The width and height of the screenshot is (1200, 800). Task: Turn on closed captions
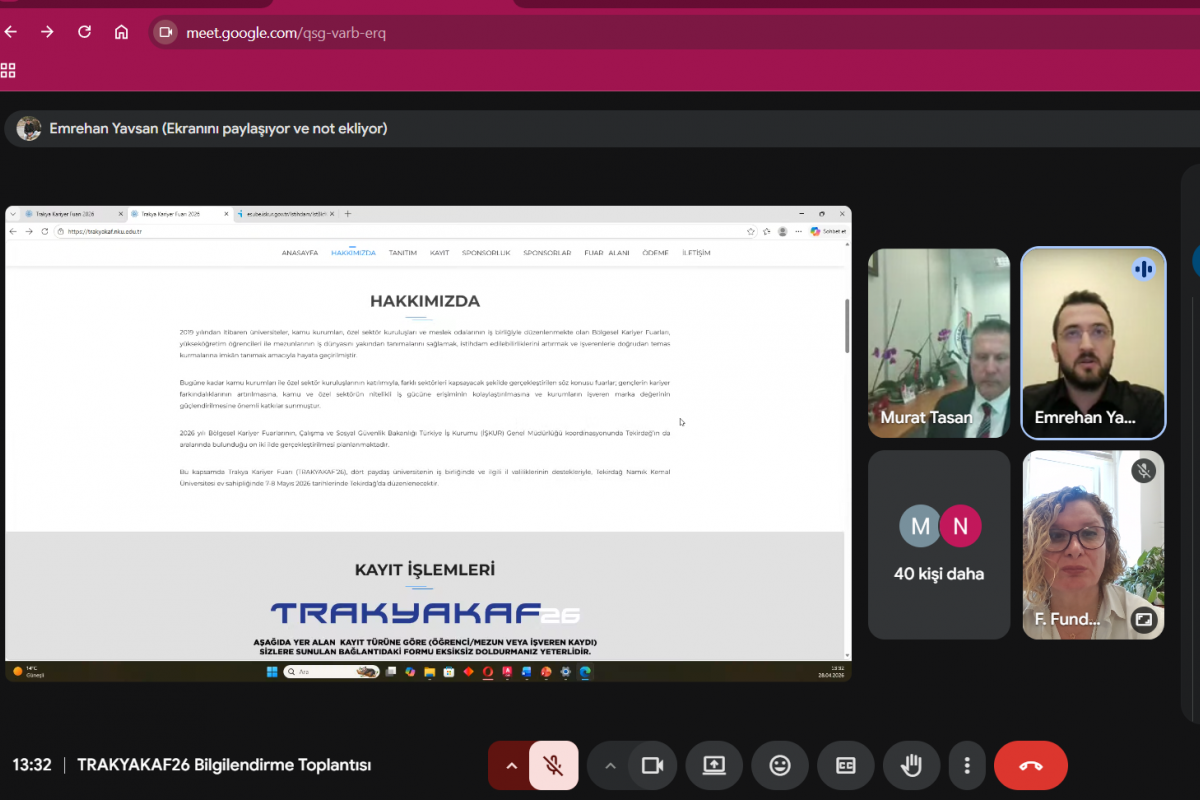845,766
